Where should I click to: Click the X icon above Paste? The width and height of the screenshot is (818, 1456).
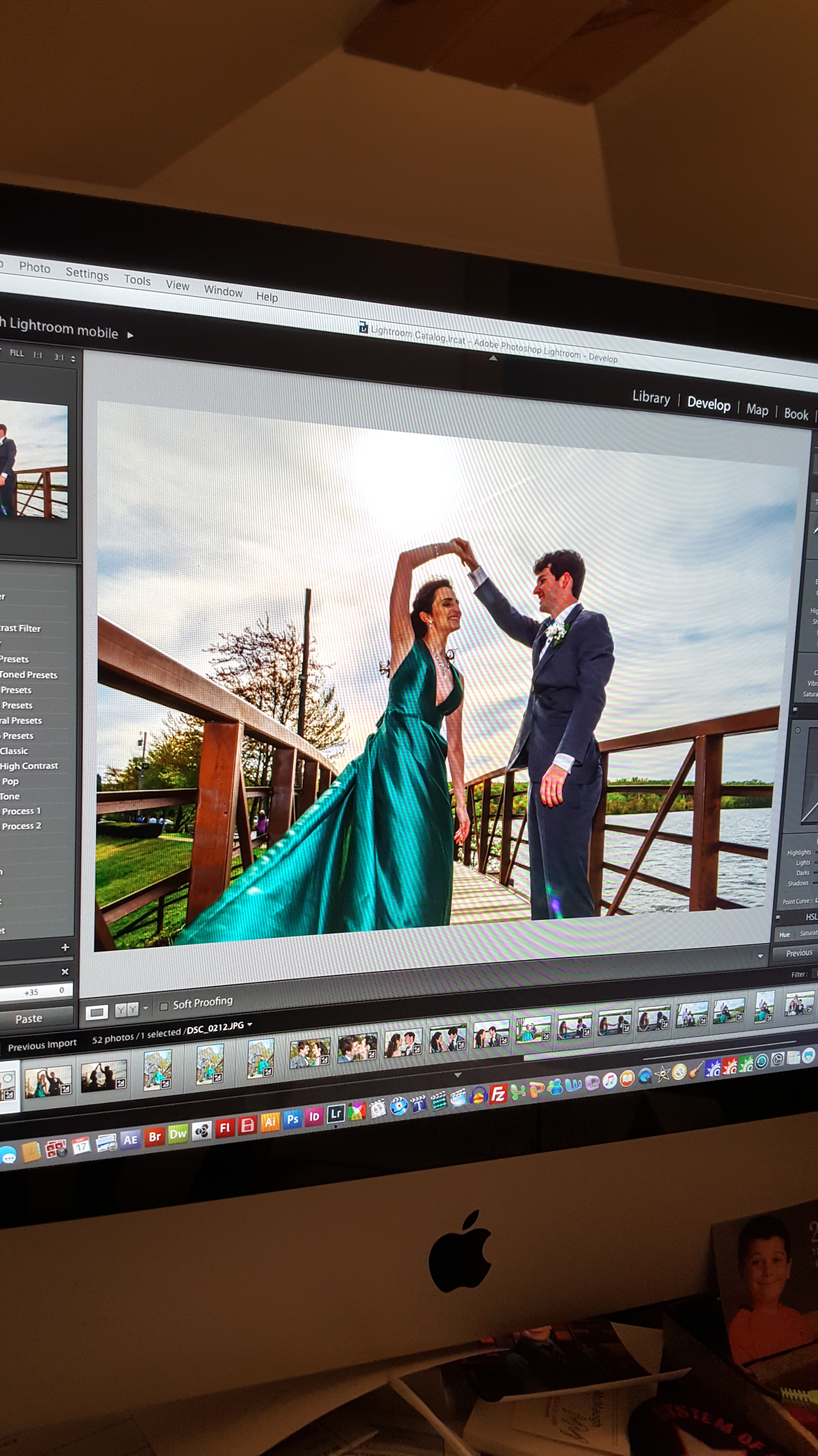[x=65, y=972]
